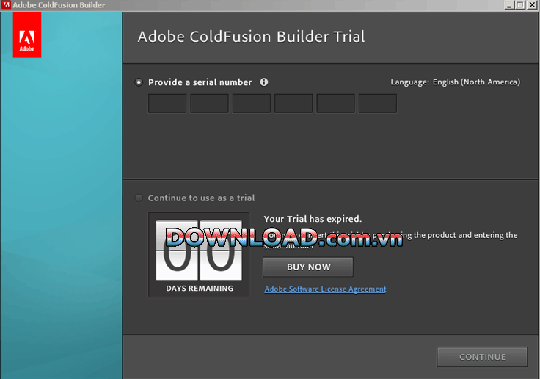
Task: Close the Adobe ColdFusion Builder window
Action: coord(532,5)
